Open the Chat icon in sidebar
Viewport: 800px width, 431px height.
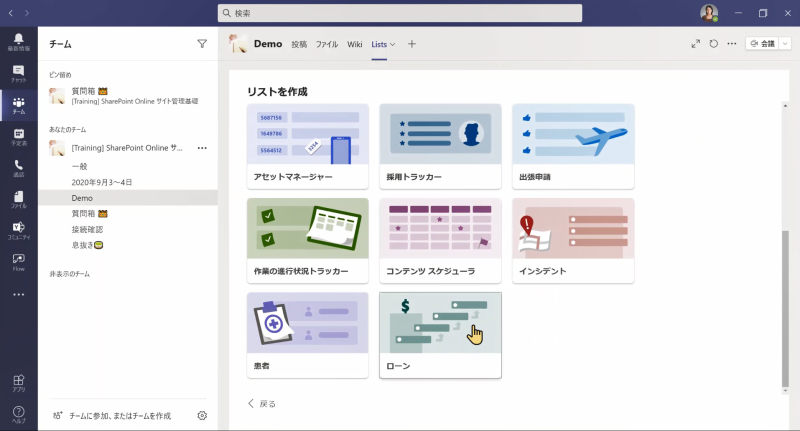pyautogui.click(x=18, y=73)
